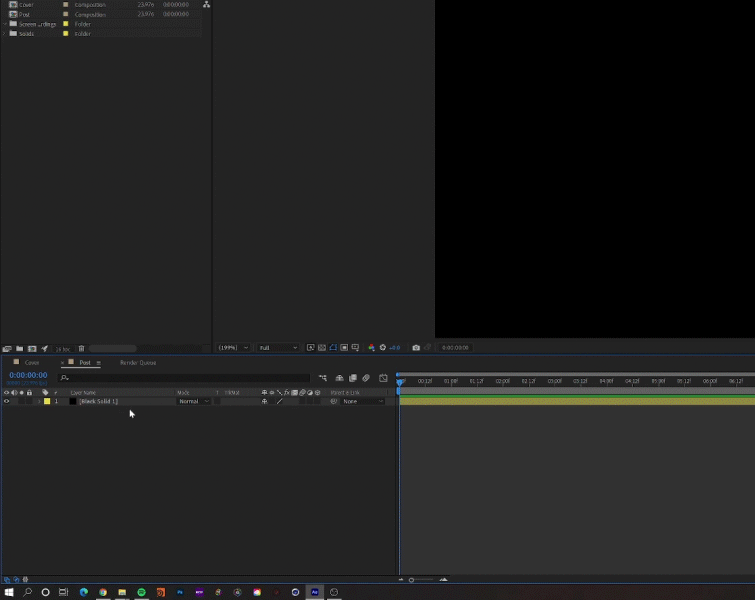
Task: Click the new composition icon in Project panel
Action: (32, 348)
